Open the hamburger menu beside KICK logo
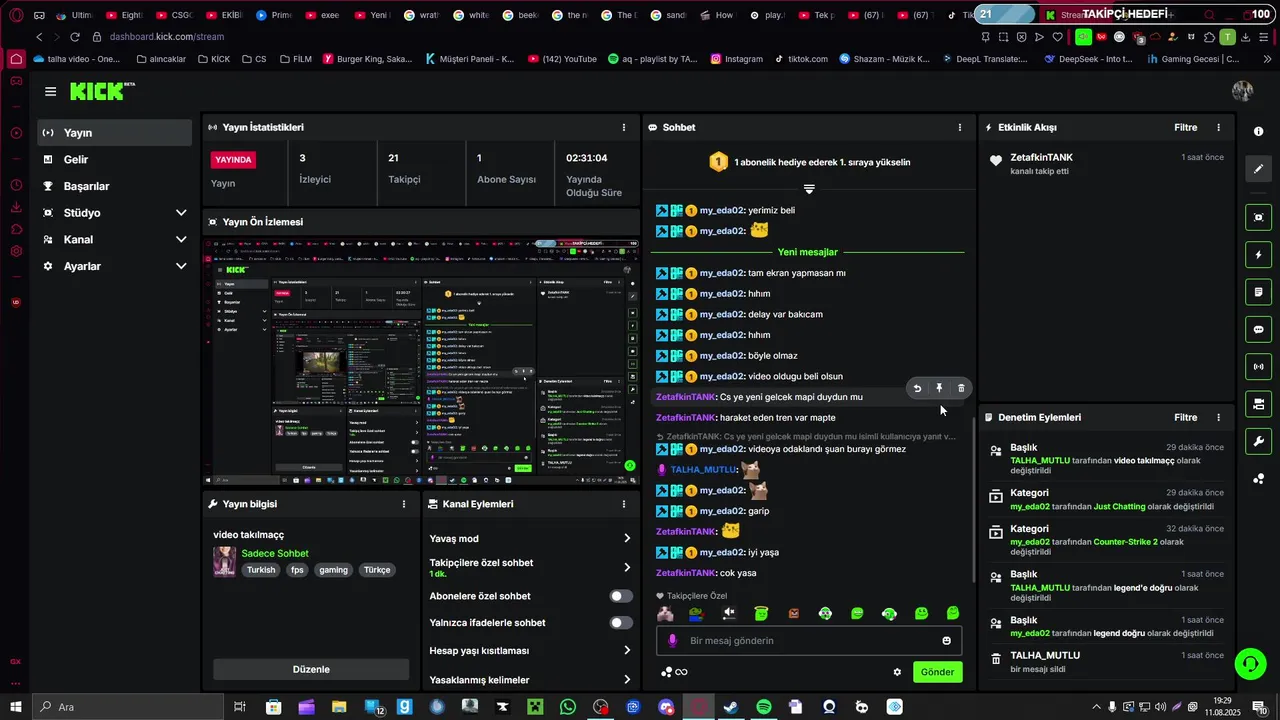Image resolution: width=1280 pixels, height=720 pixels. click(50, 91)
